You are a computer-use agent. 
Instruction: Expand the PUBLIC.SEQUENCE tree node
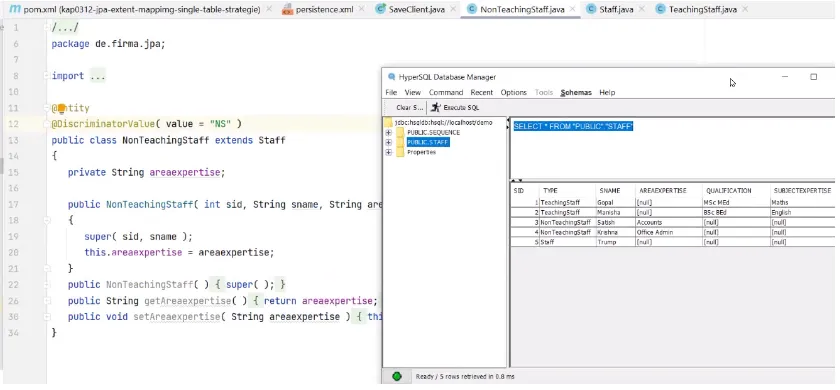point(388,132)
